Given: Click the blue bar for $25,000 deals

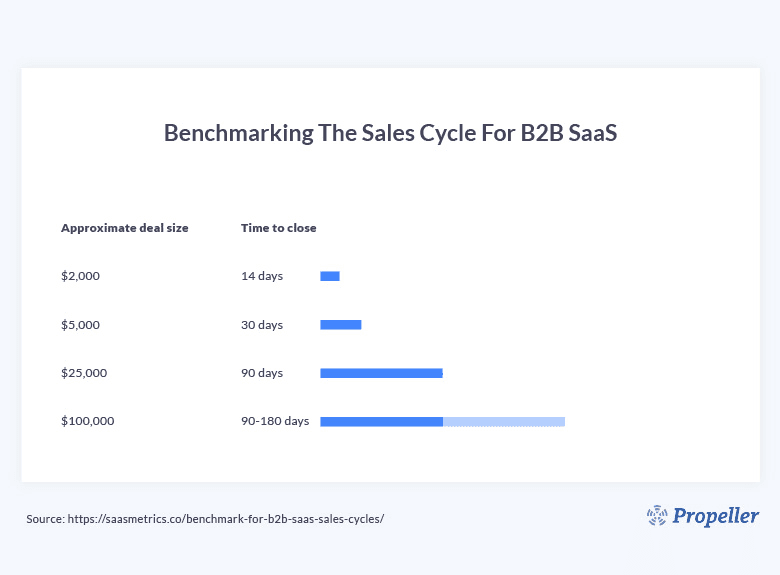Looking at the screenshot, I should coord(382,373).
